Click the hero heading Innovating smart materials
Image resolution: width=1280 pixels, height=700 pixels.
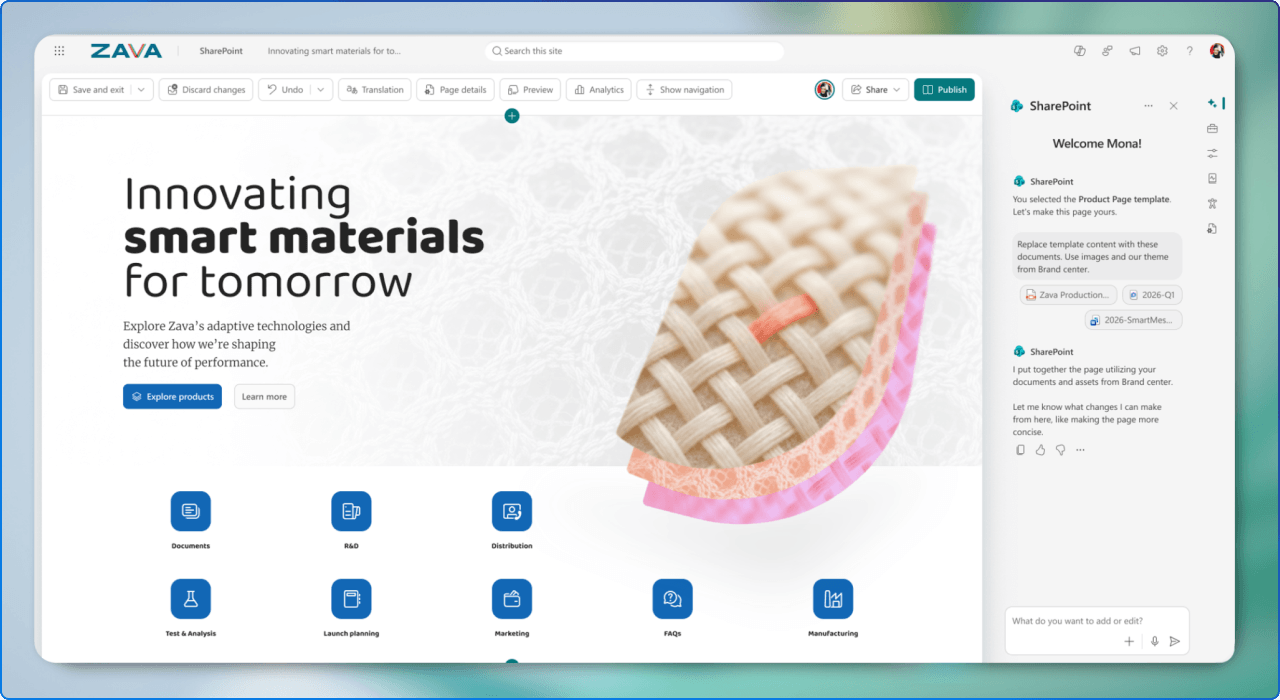[x=304, y=238]
